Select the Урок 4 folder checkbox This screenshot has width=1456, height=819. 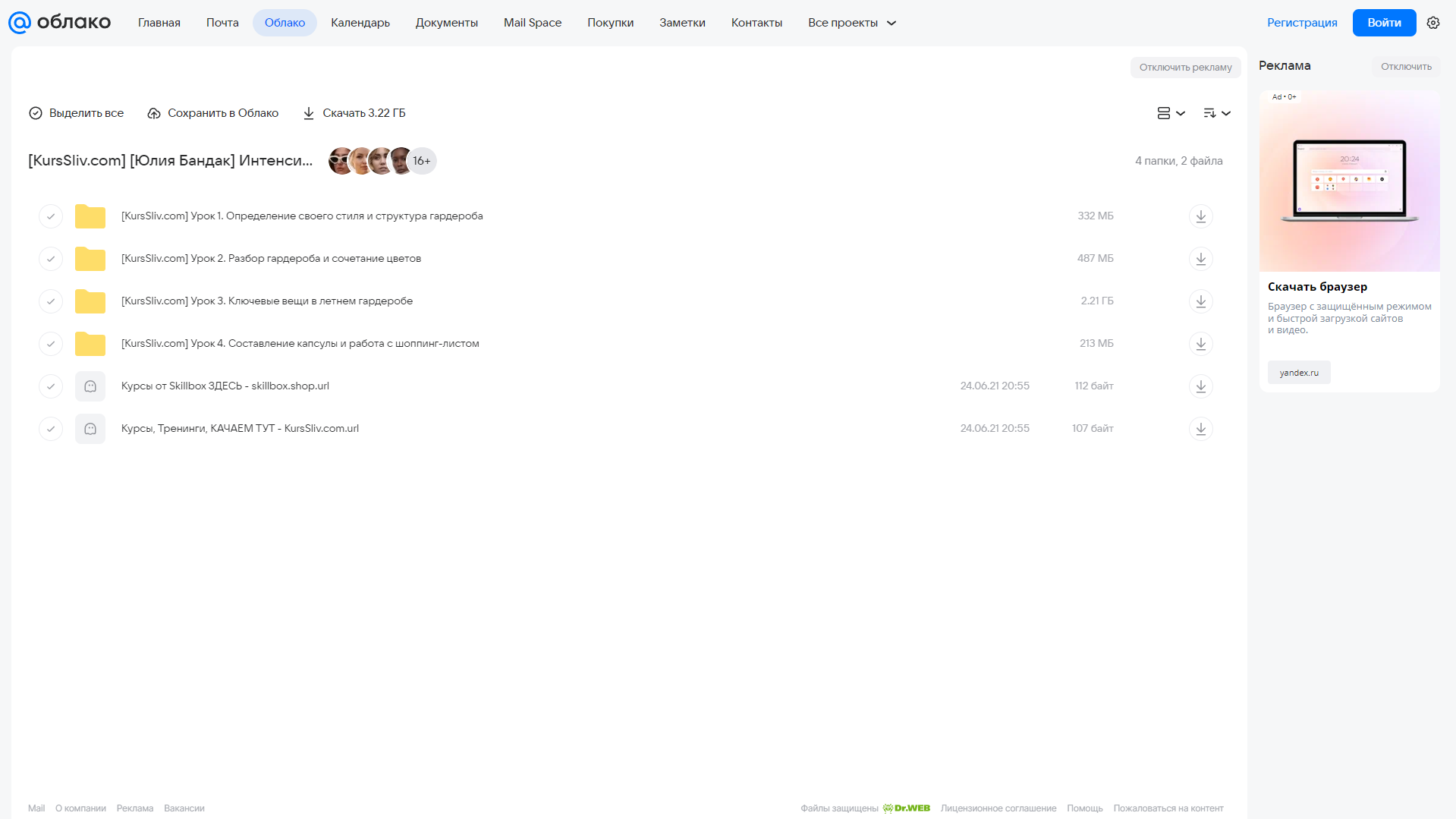click(x=51, y=344)
